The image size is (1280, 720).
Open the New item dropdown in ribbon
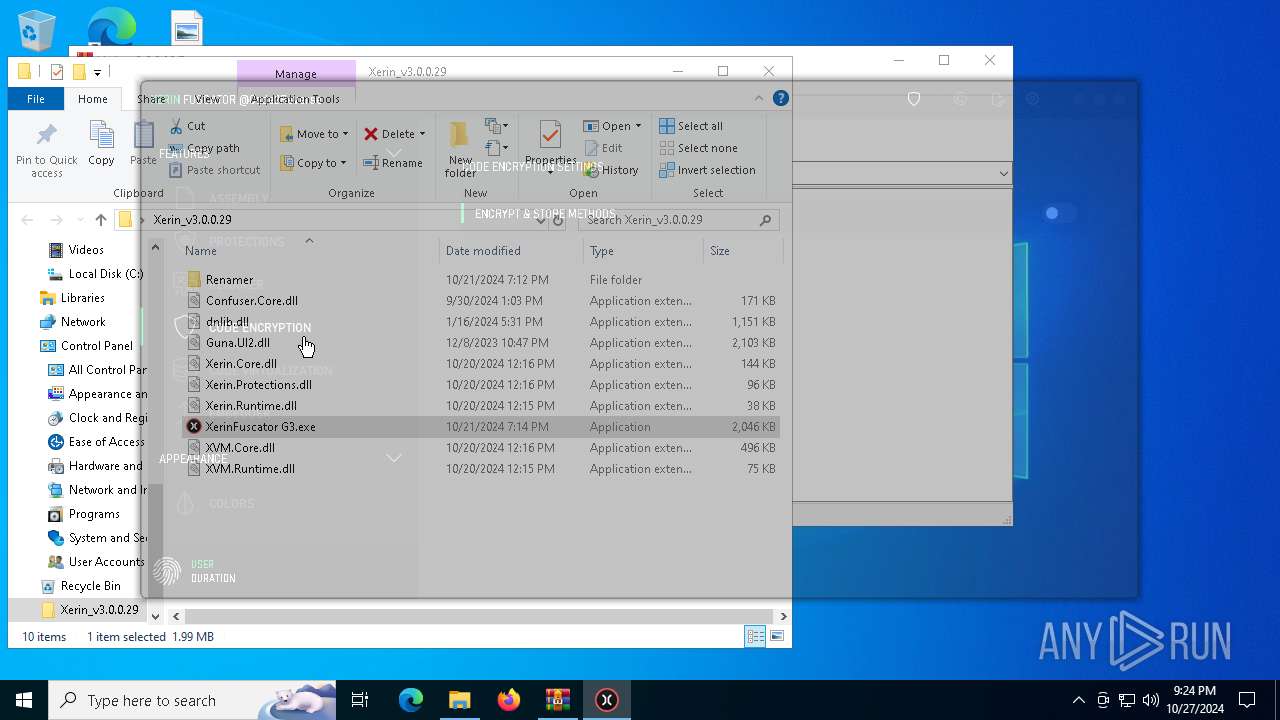(x=497, y=126)
